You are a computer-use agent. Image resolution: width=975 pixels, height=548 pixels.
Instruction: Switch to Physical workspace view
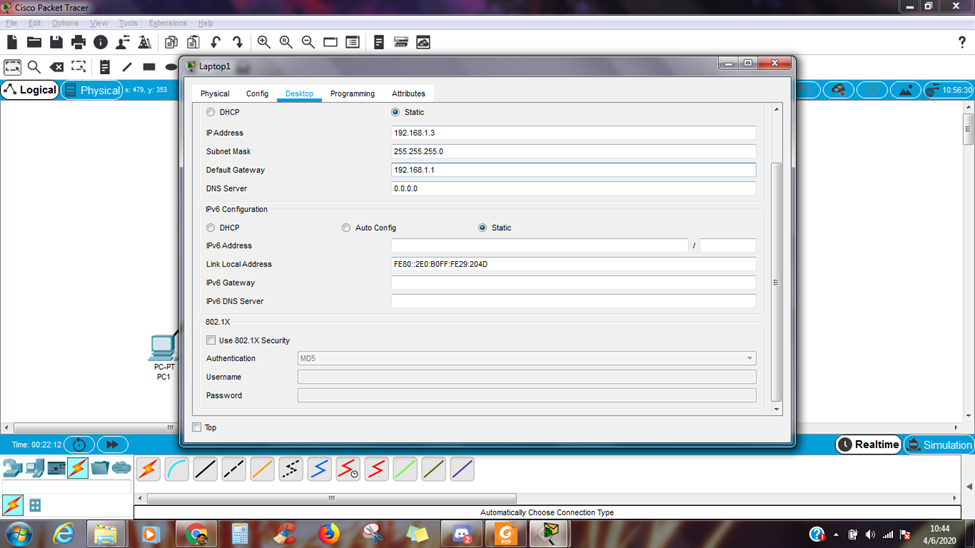92,90
